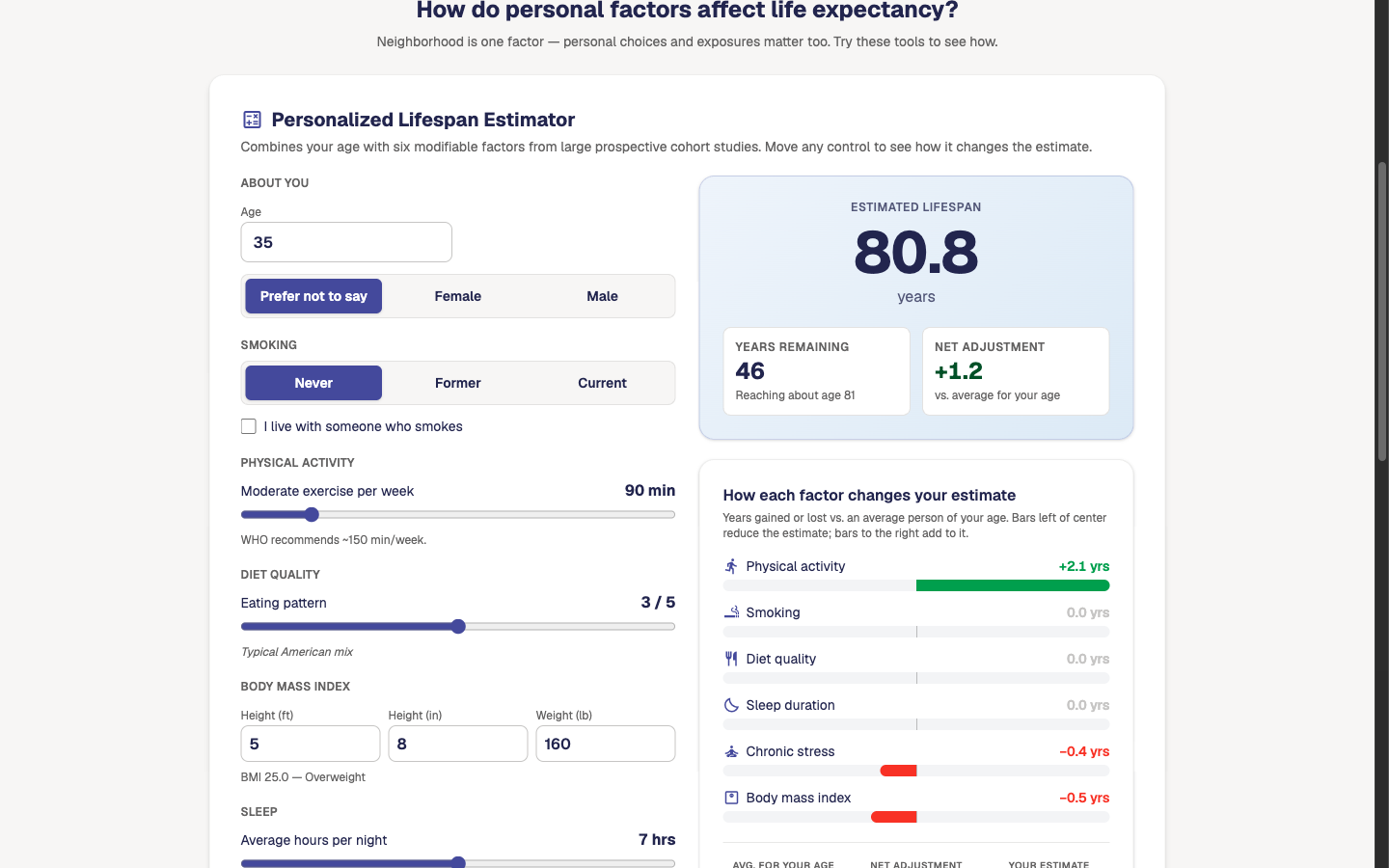Click the Body mass index scale icon
The height and width of the screenshot is (868, 1389).
tap(731, 798)
